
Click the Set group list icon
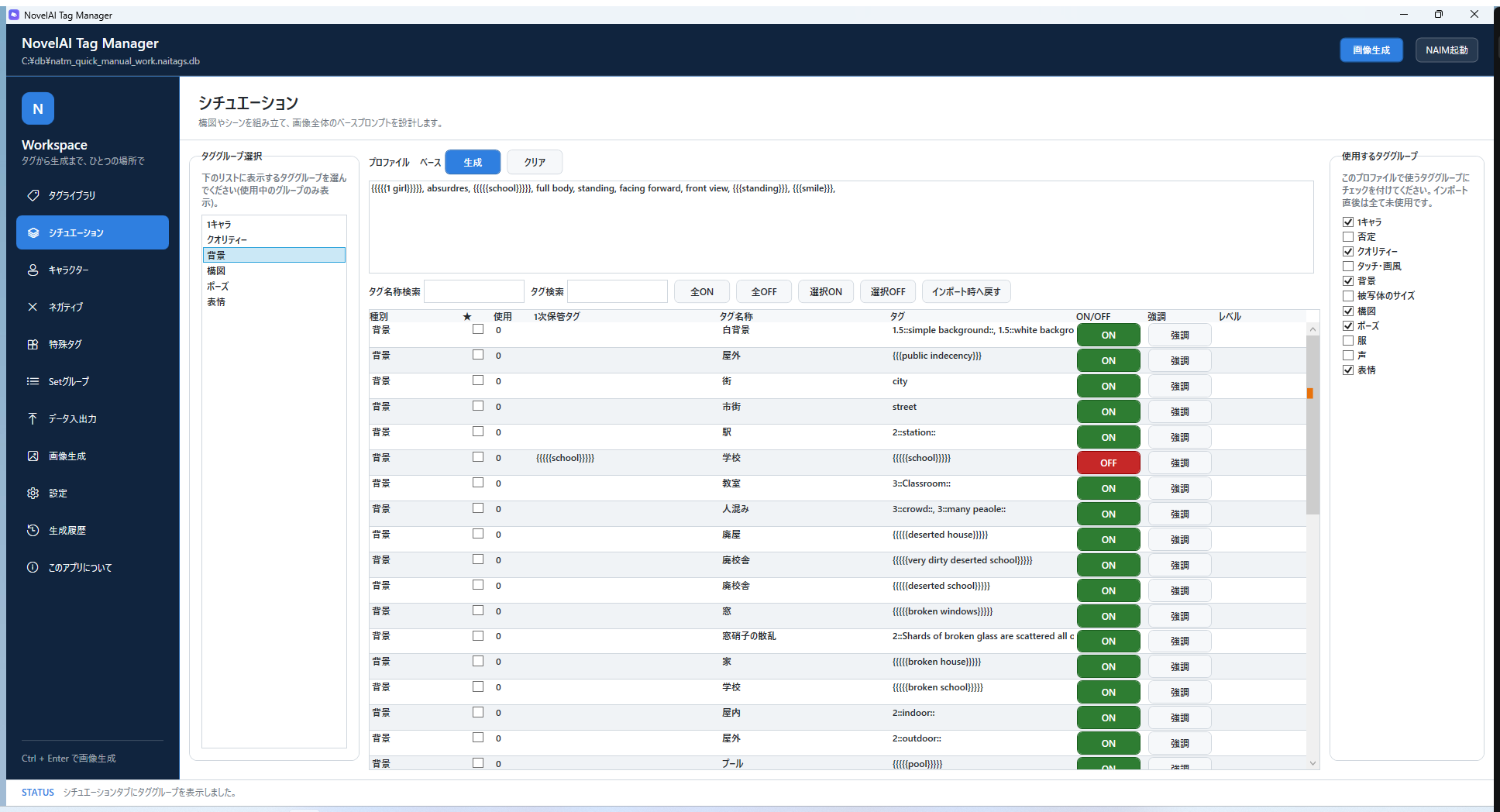[33, 381]
